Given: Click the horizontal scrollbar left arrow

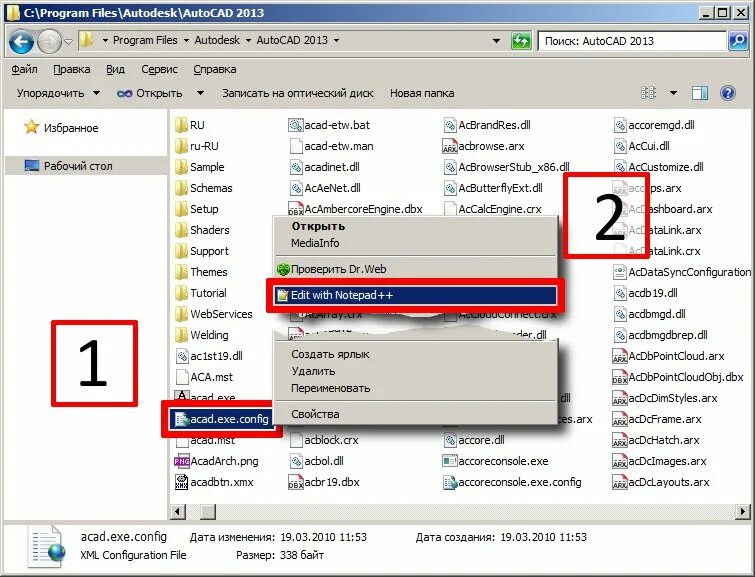Looking at the screenshot, I should (x=178, y=511).
